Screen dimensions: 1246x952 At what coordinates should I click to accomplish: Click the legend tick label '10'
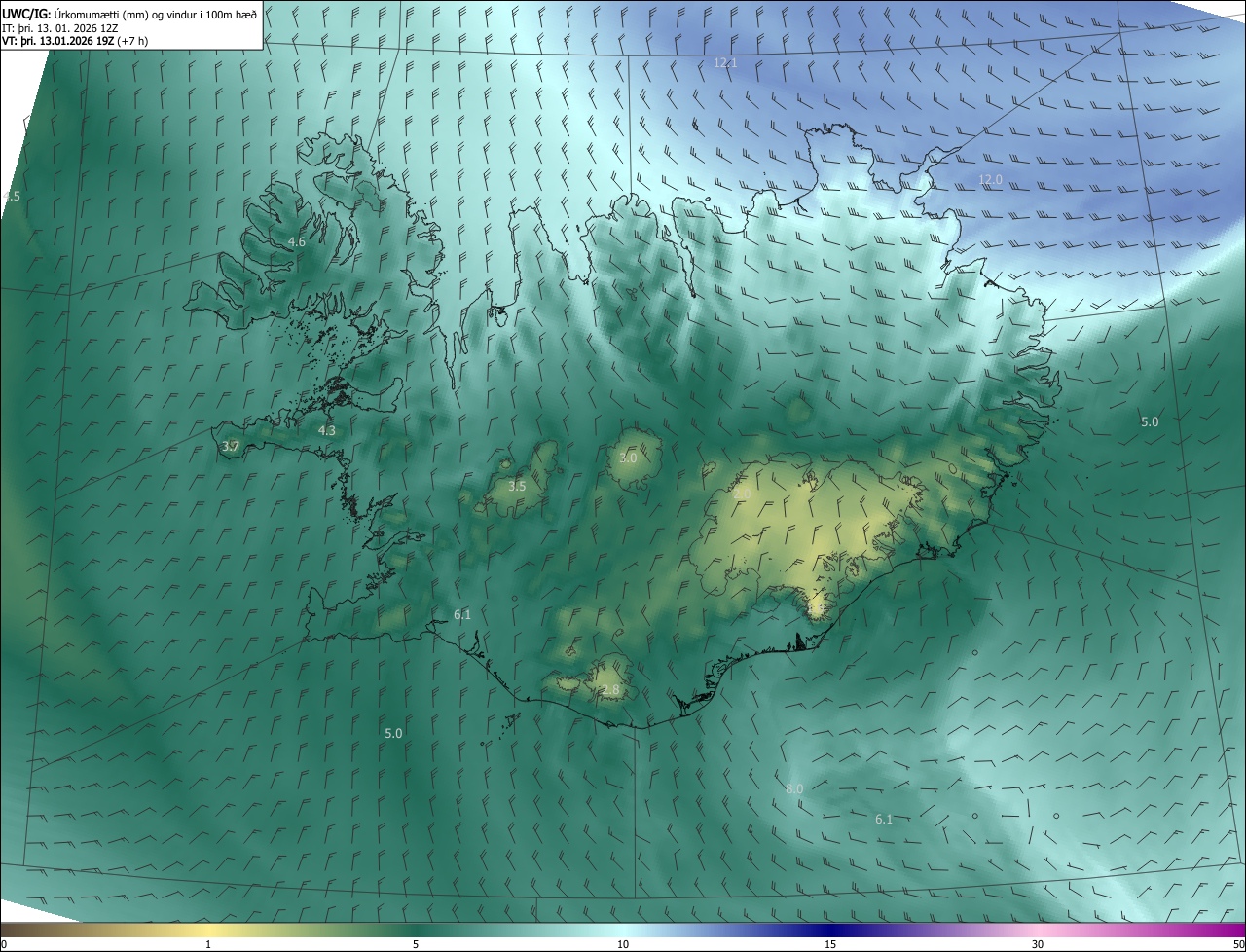coord(623,944)
